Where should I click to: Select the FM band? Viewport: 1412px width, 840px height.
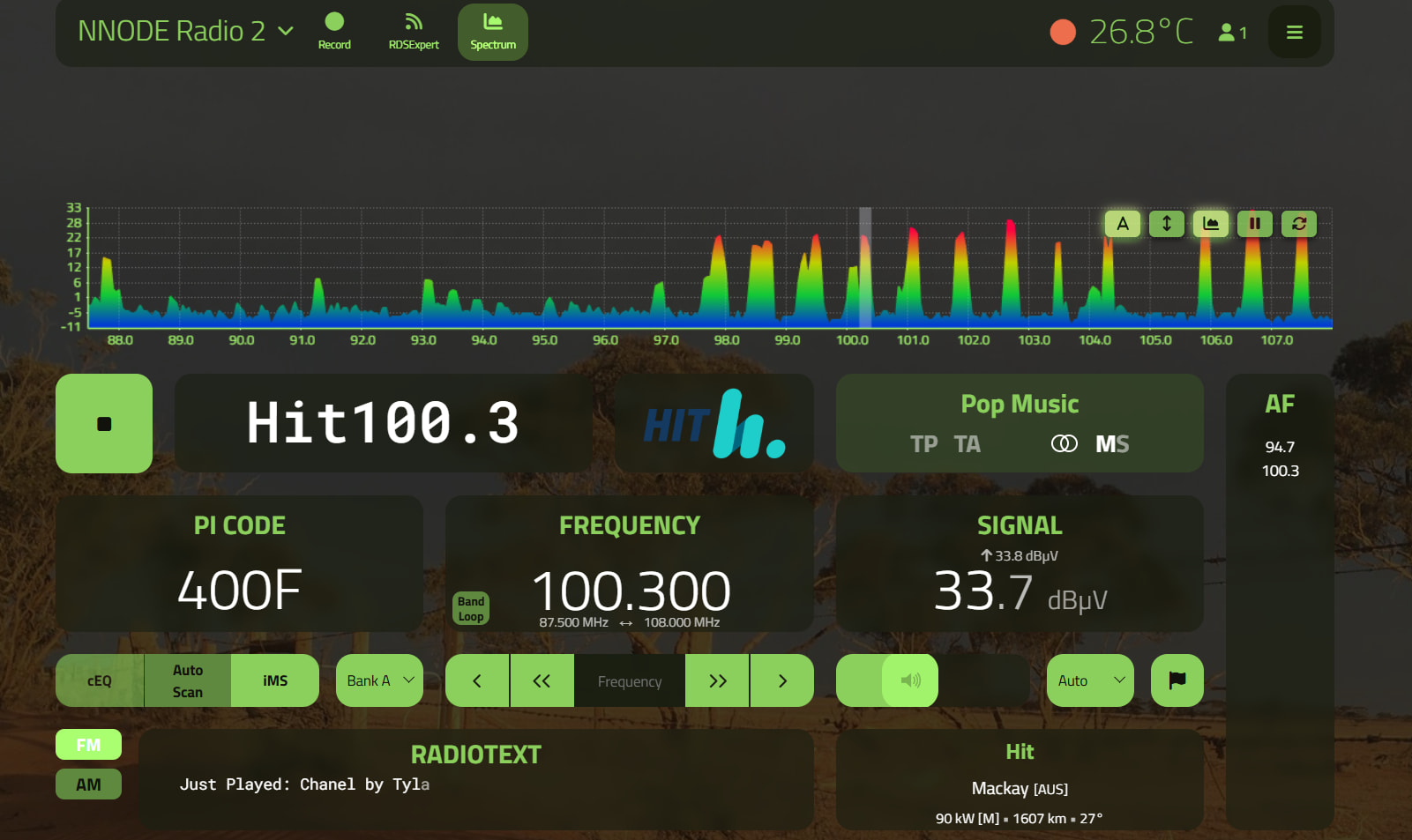88,745
